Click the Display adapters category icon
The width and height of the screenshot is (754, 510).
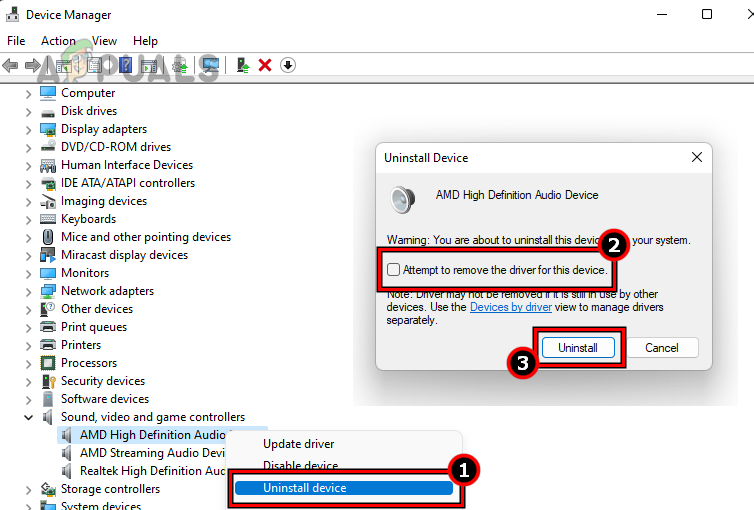click(x=48, y=129)
